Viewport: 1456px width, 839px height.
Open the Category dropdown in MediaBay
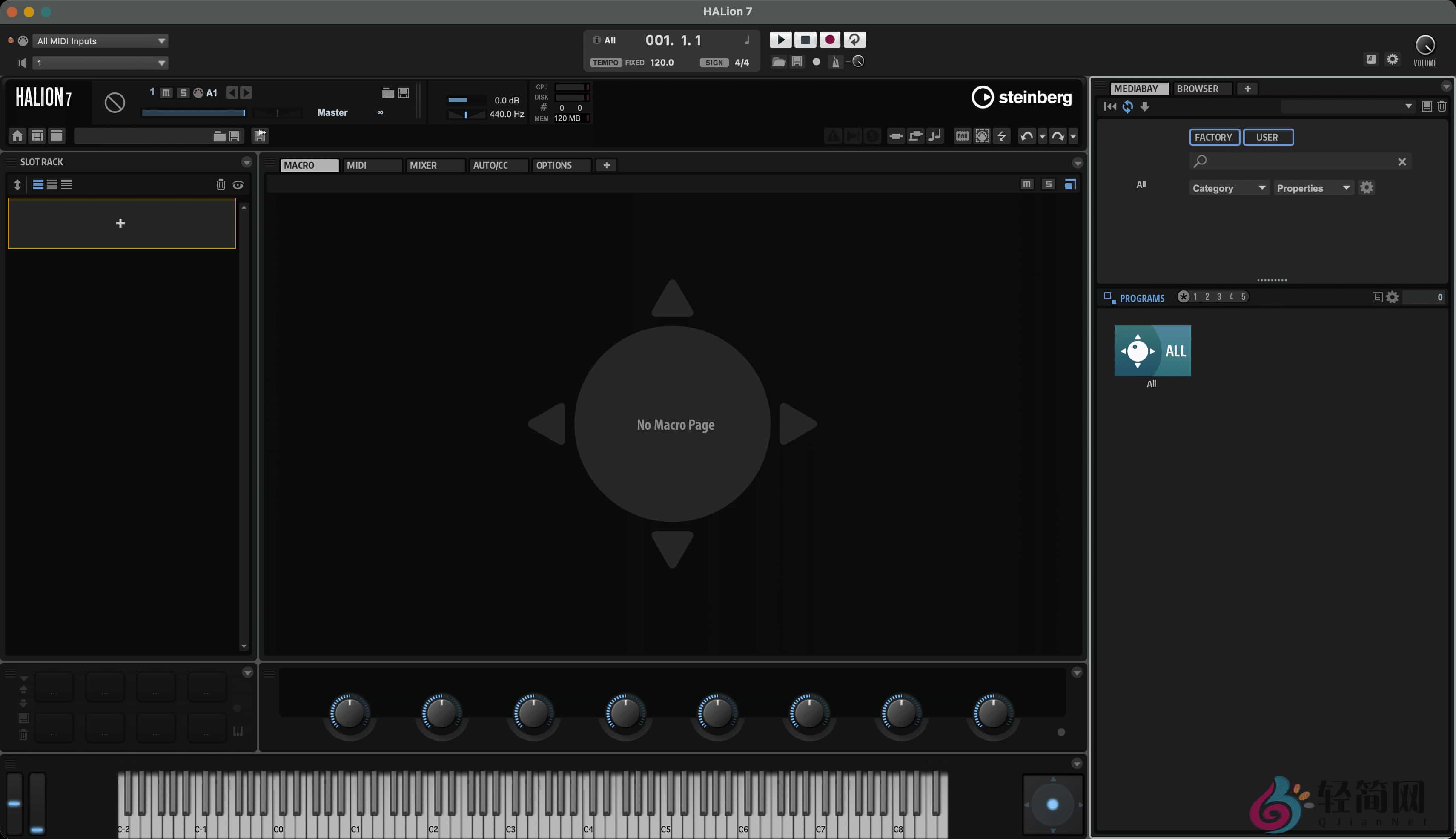(x=1229, y=188)
